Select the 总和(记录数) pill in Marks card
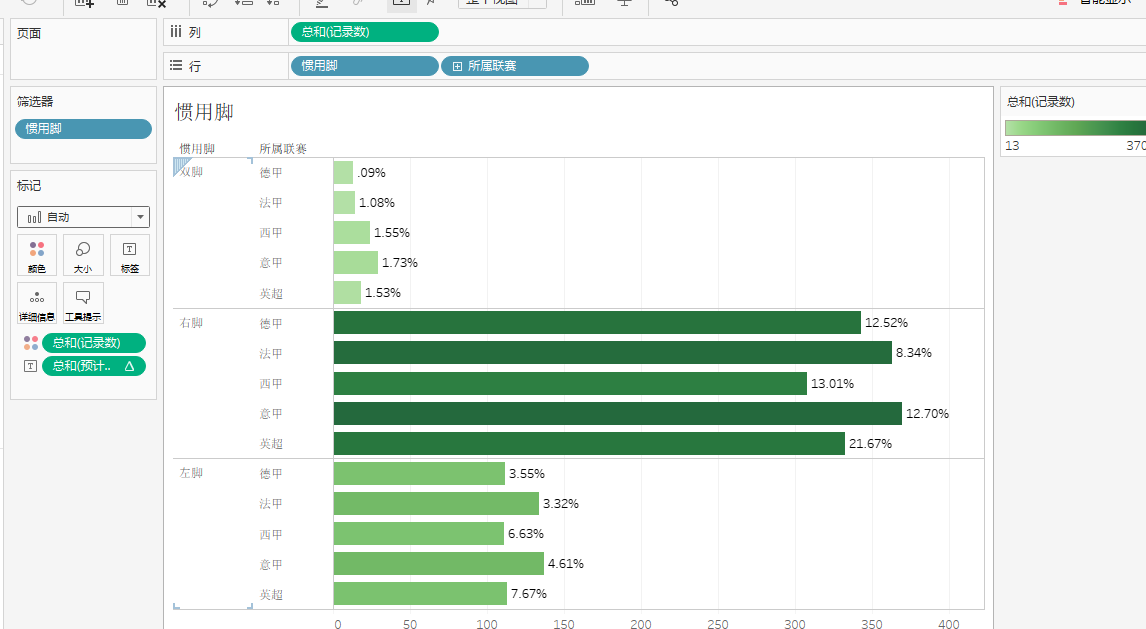 click(x=94, y=343)
